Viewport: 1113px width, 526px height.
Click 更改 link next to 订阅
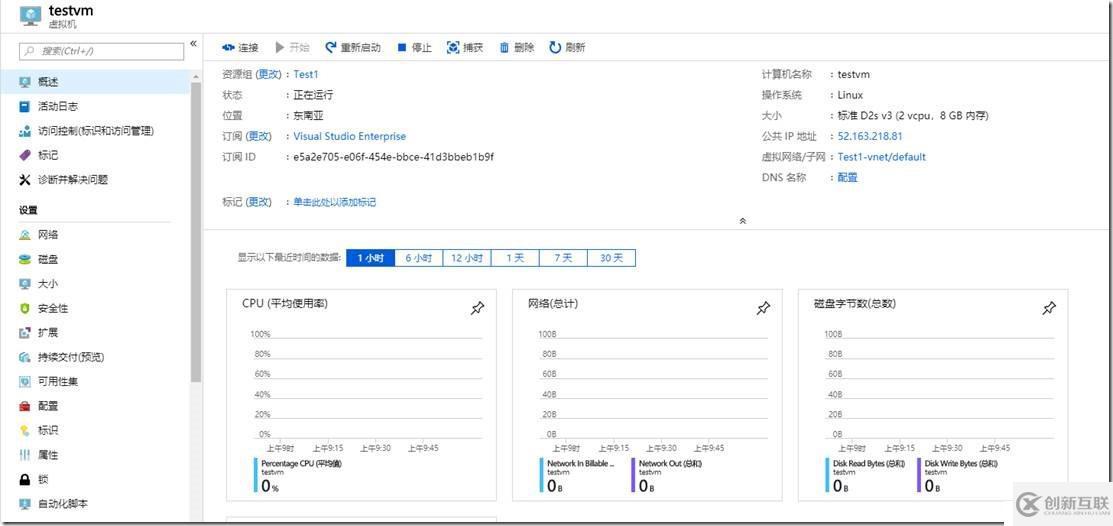(x=259, y=136)
